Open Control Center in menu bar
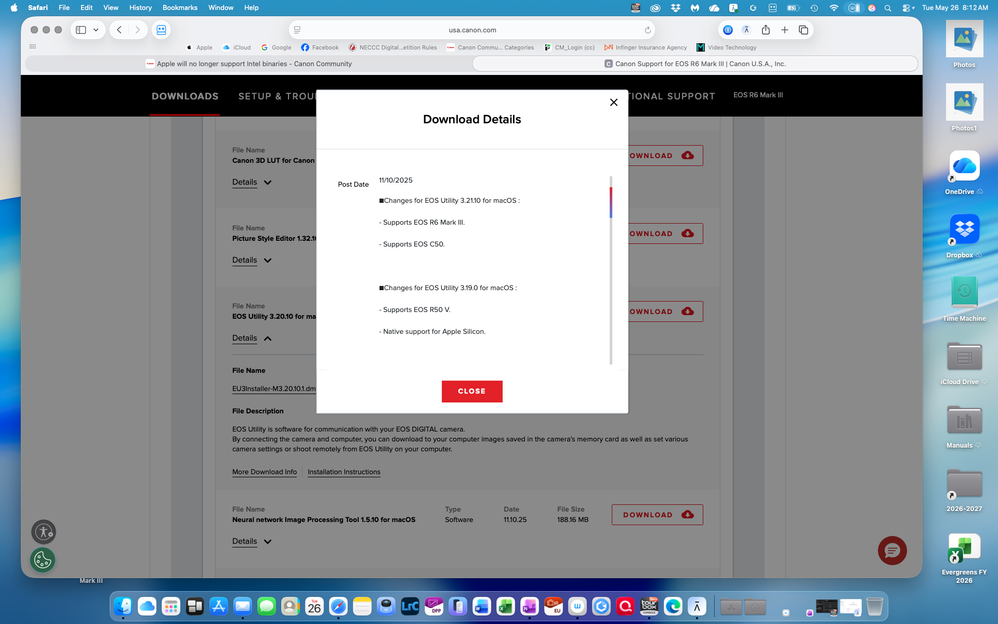Screen dimensions: 998x624 [906, 8]
